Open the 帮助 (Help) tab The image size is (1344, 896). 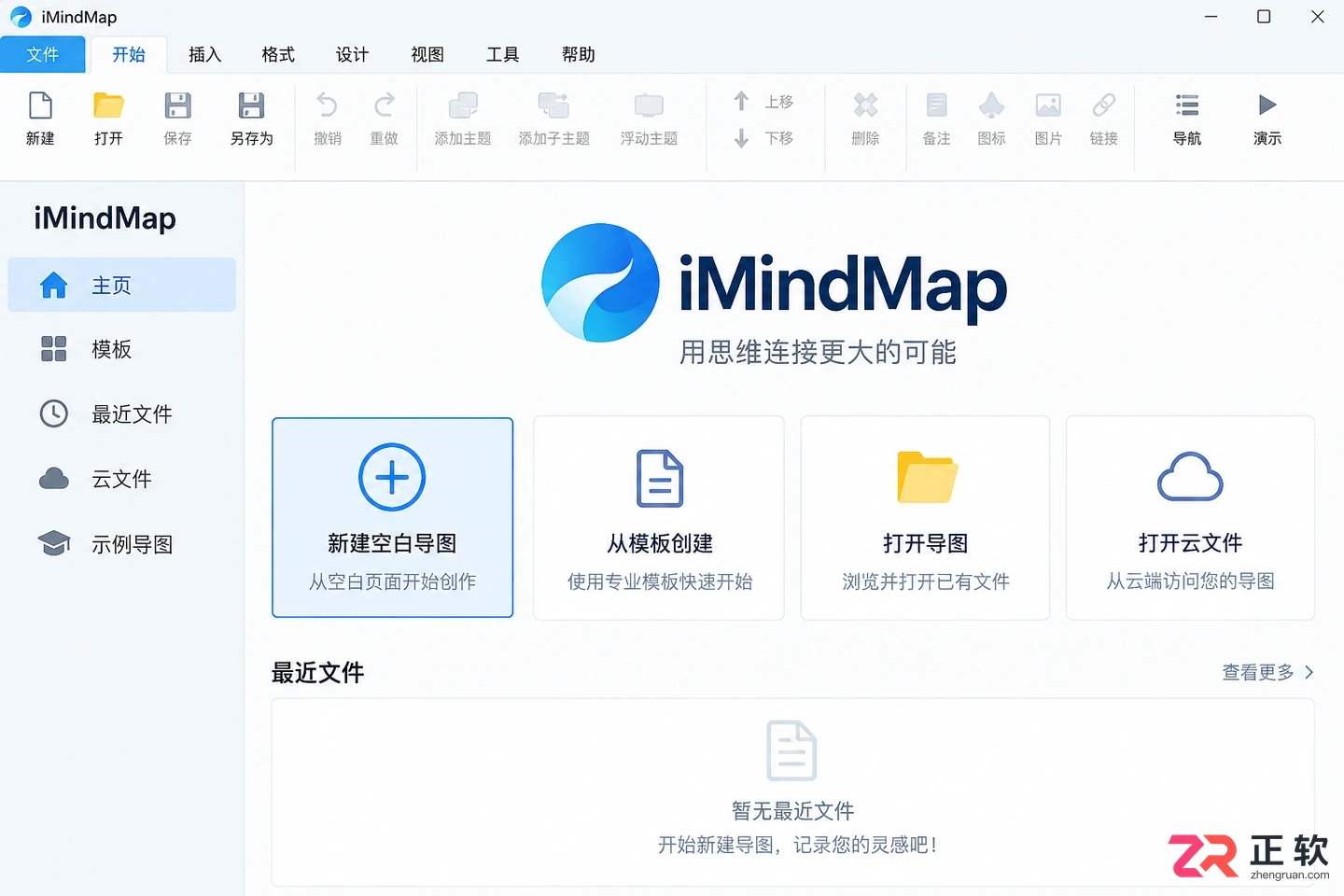578,54
